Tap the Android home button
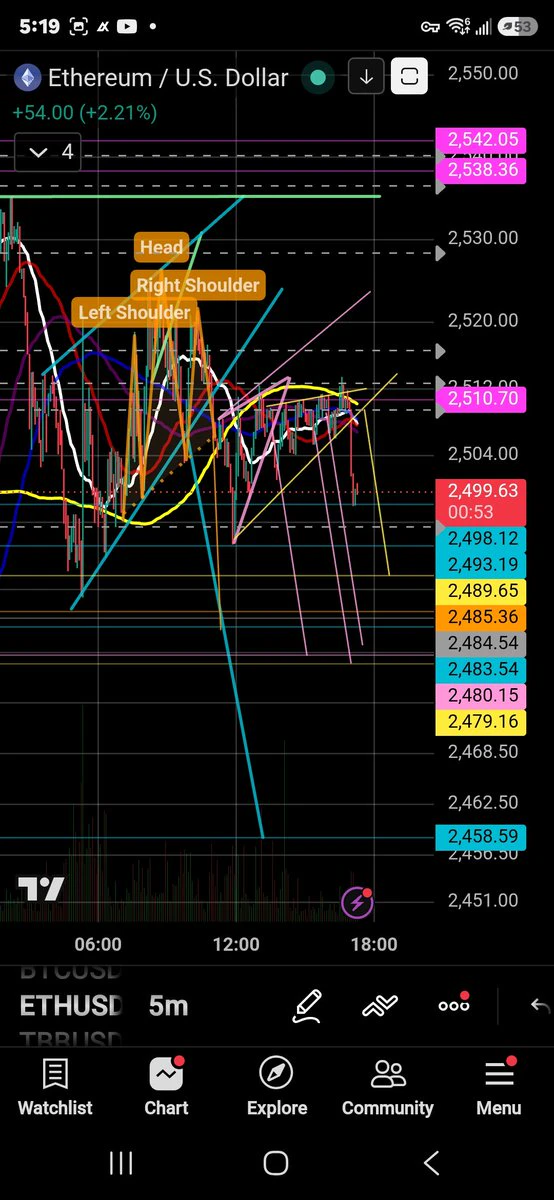The image size is (554, 1200). tap(276, 1162)
